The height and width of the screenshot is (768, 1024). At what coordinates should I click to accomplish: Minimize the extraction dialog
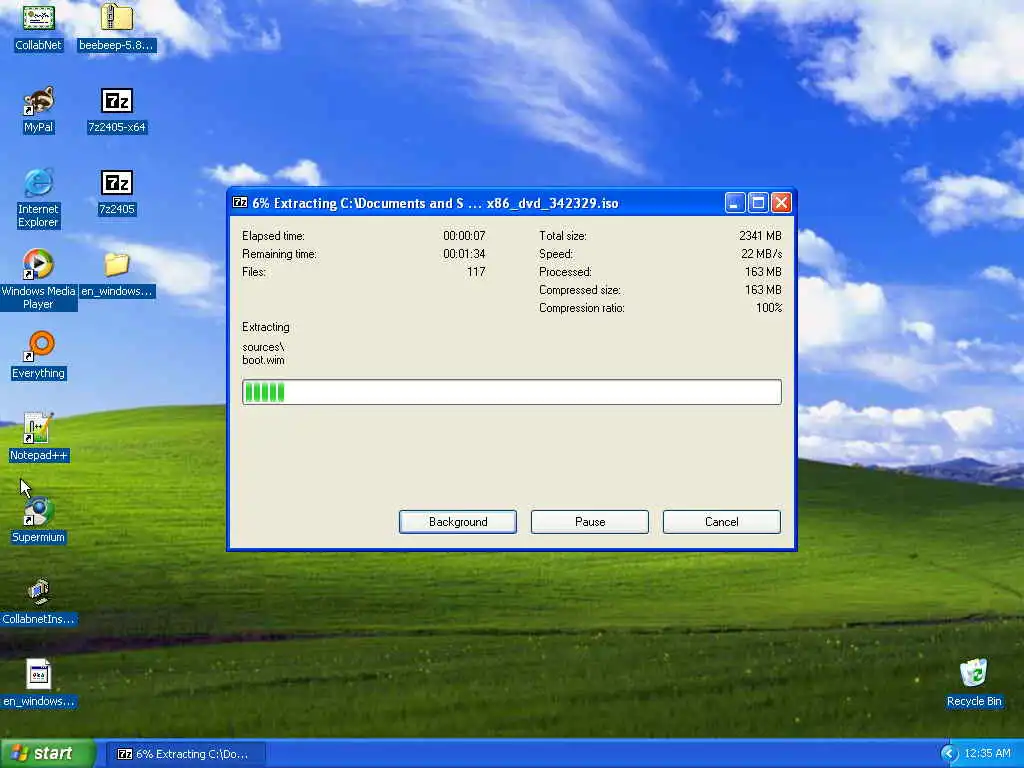[x=735, y=202]
